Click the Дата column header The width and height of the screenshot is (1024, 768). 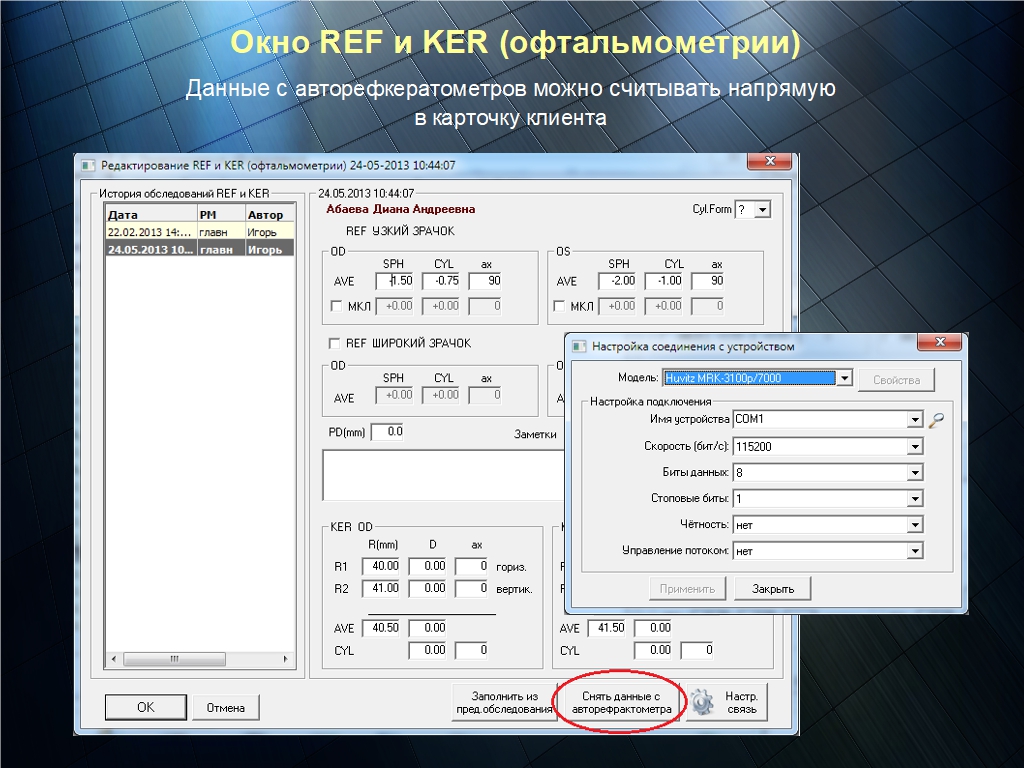pyautogui.click(x=150, y=214)
